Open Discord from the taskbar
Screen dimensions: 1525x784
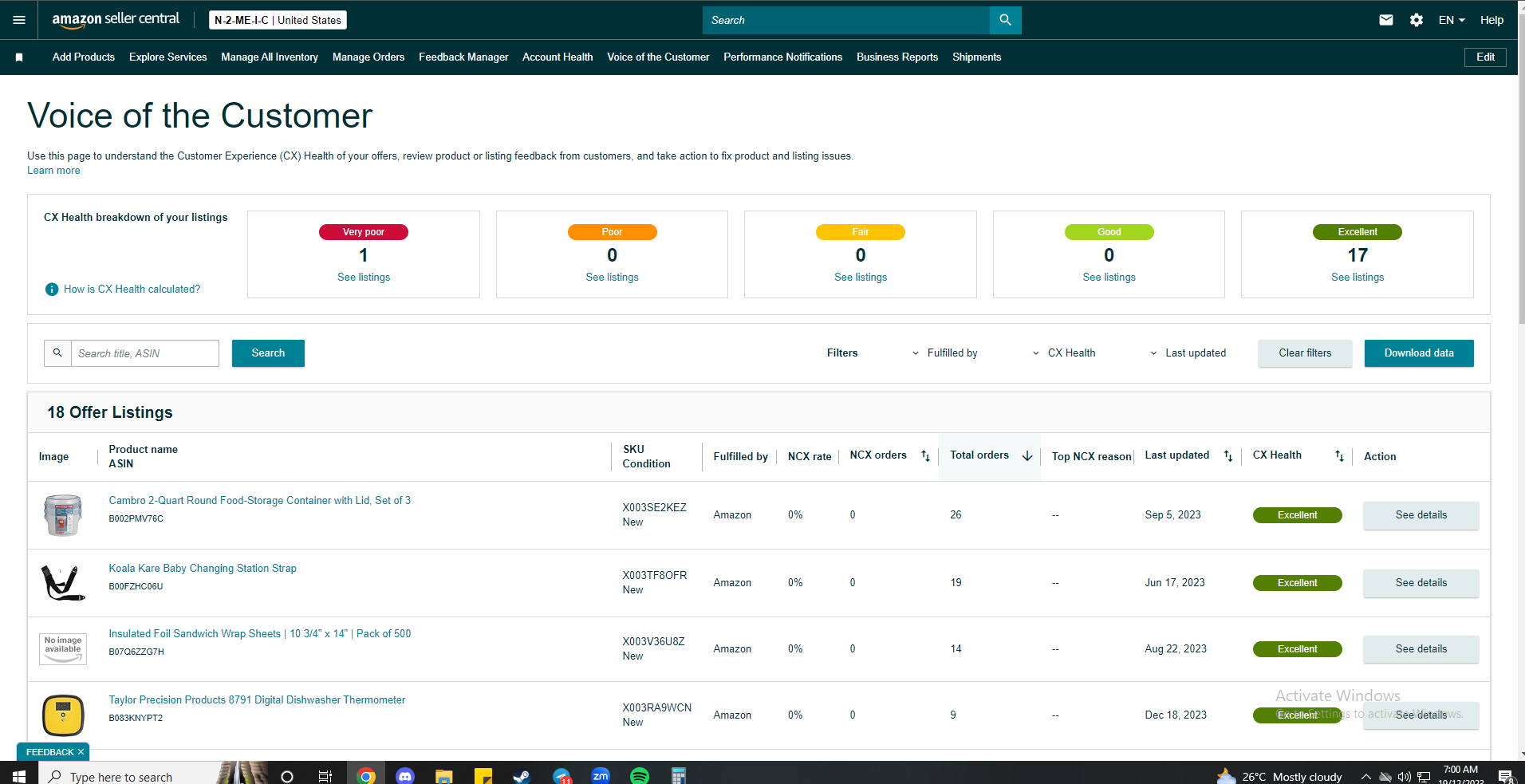405,776
